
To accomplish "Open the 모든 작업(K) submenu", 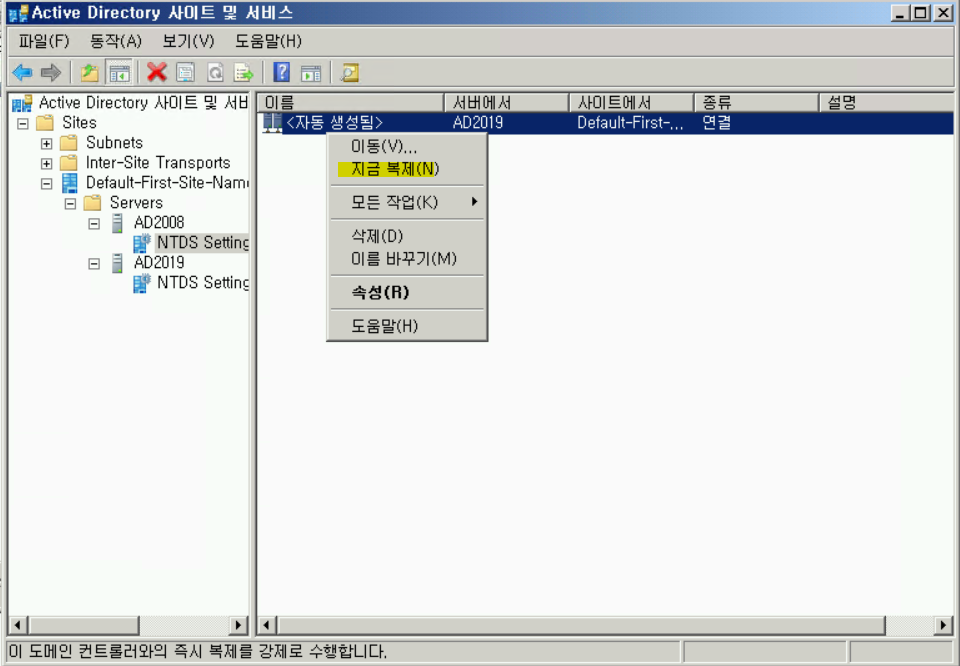I will point(407,202).
